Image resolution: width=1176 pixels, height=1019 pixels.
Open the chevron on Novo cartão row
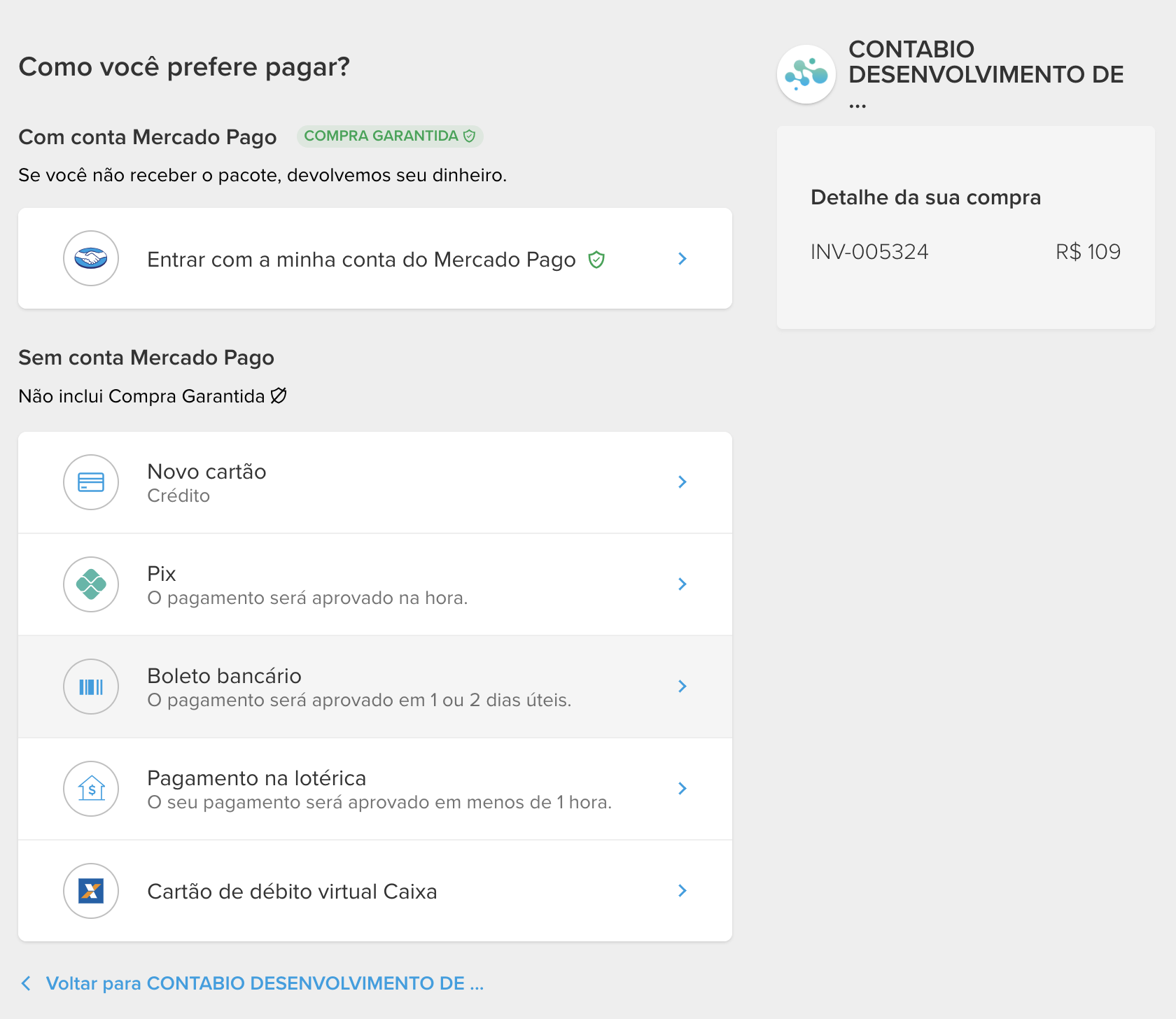point(682,482)
